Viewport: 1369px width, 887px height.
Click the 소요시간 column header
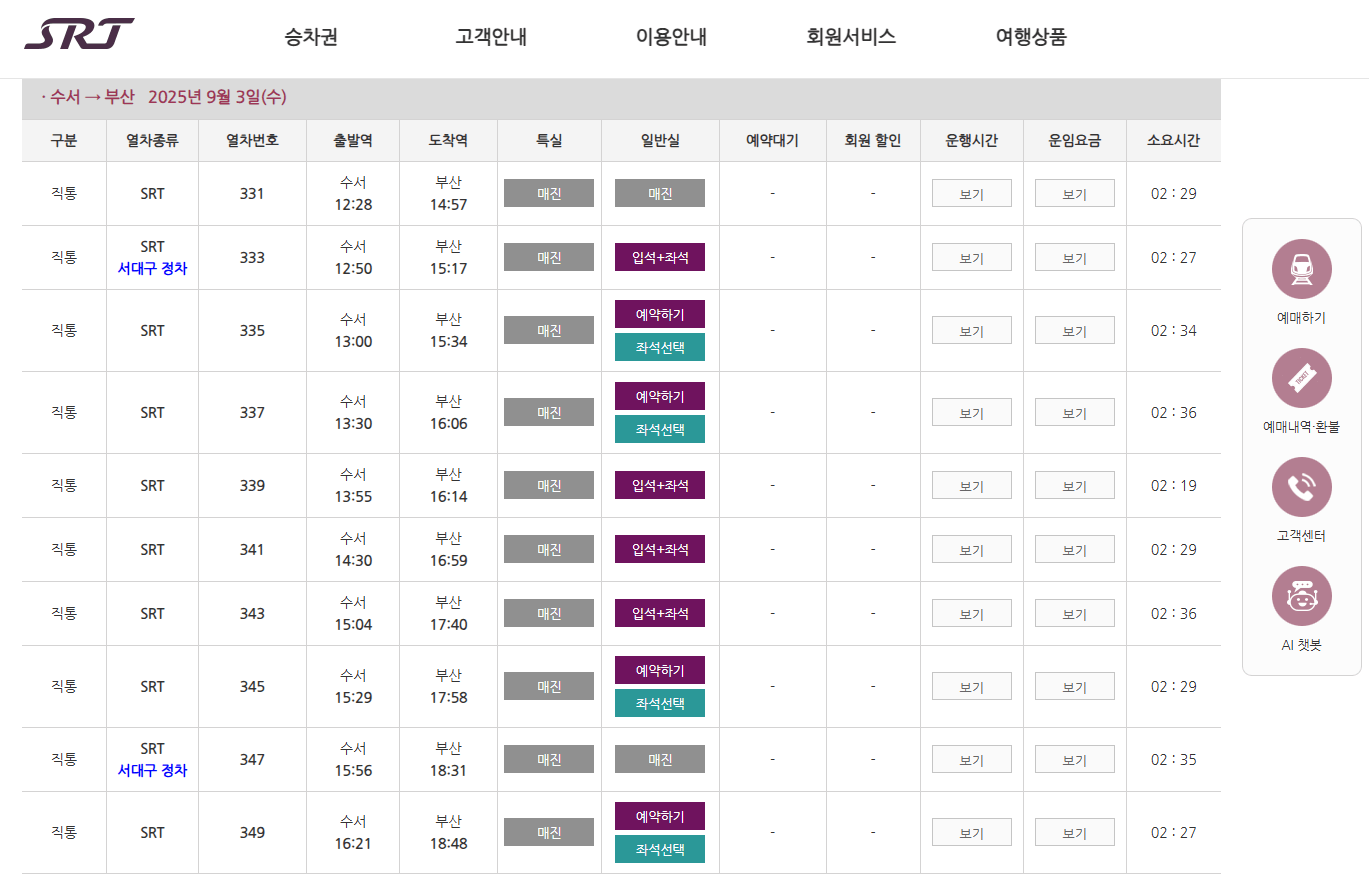1174,141
